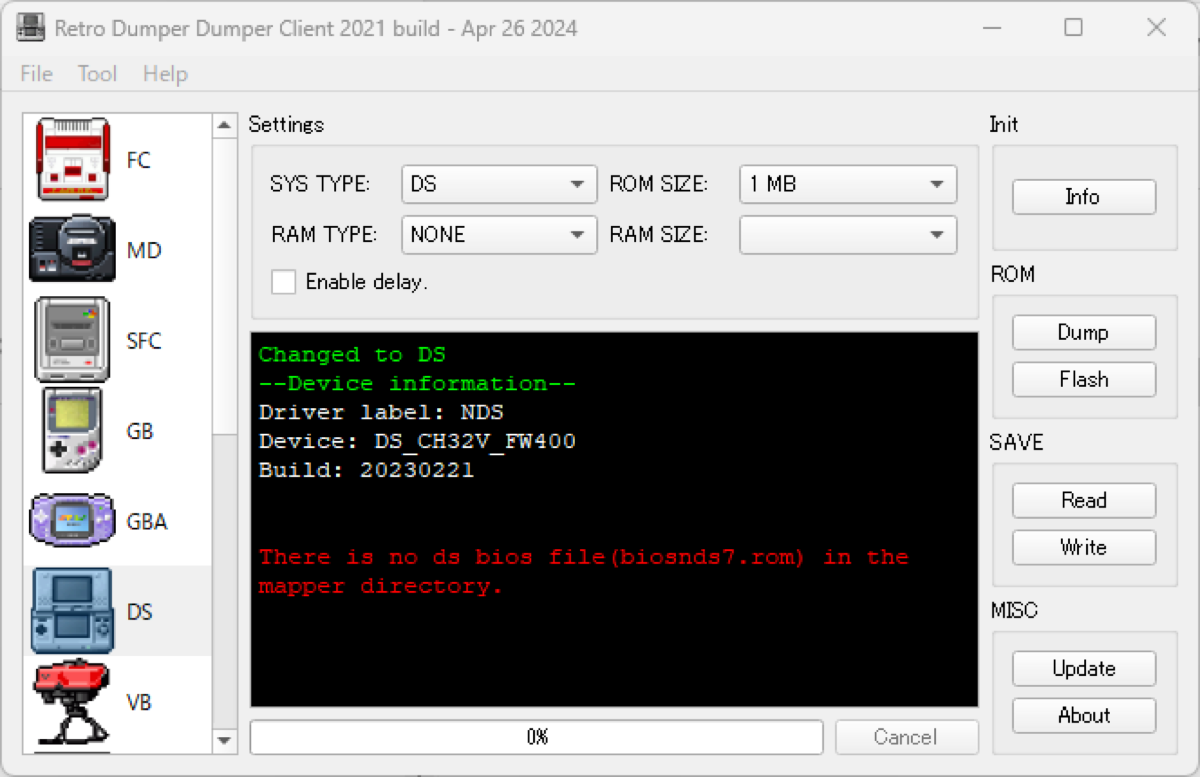Open the Help menu

165,74
